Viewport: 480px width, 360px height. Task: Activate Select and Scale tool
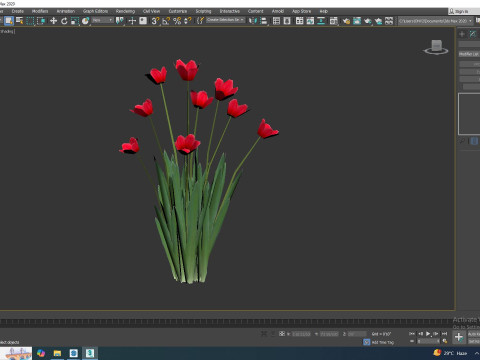tap(75, 21)
